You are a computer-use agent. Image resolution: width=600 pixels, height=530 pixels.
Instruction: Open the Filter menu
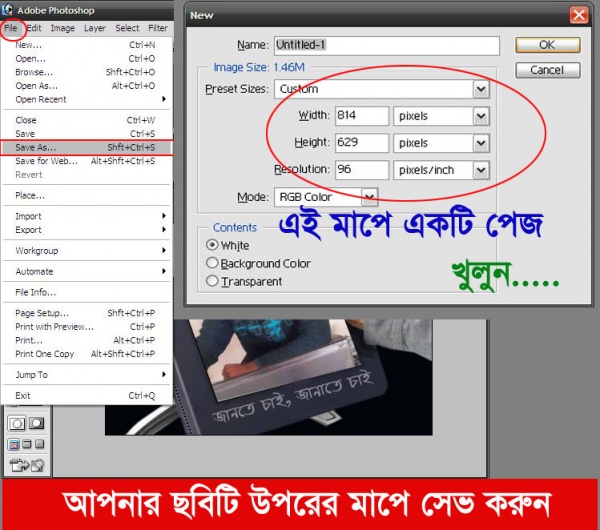(158, 28)
